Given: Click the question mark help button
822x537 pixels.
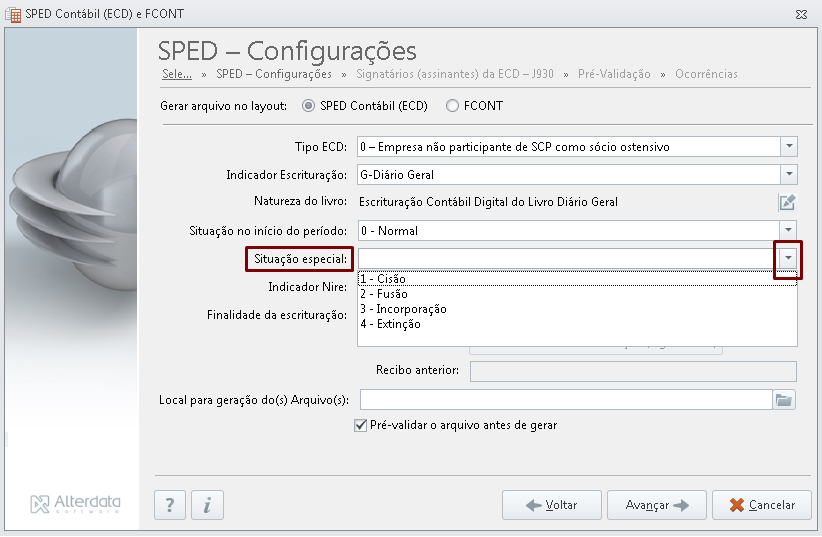Looking at the screenshot, I should click(x=170, y=505).
